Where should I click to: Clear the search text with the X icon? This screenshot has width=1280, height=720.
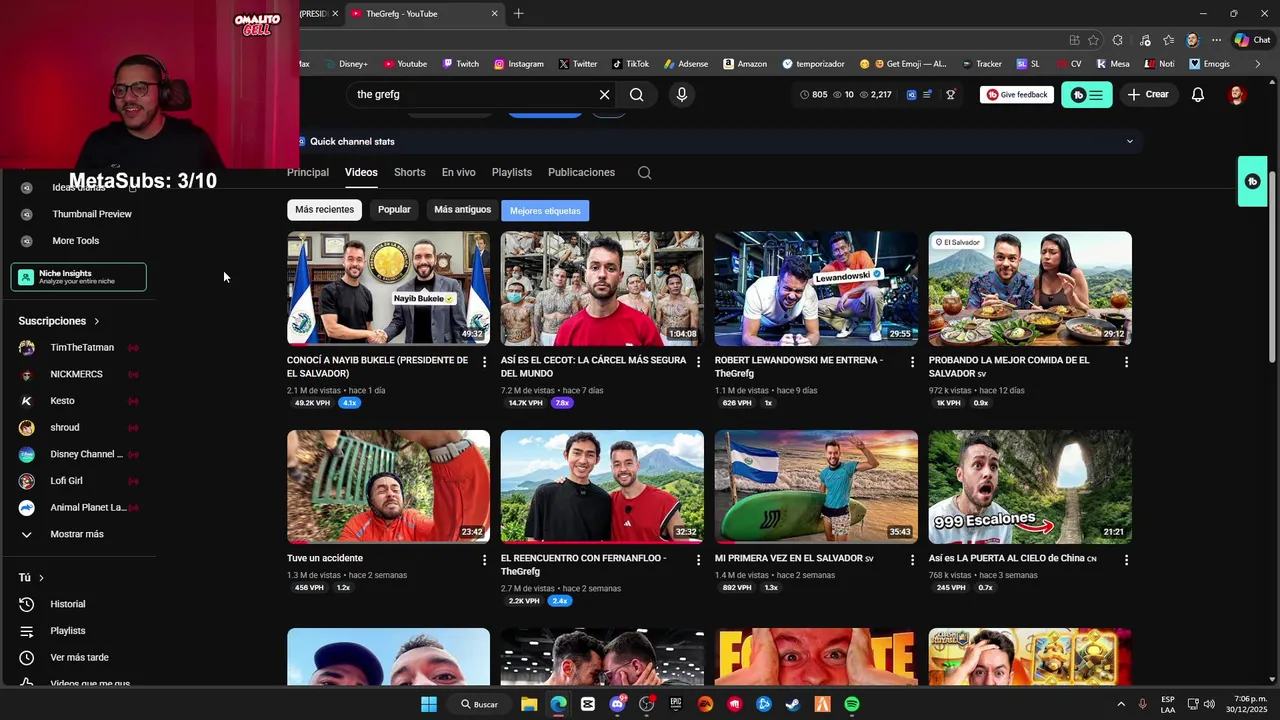(604, 94)
